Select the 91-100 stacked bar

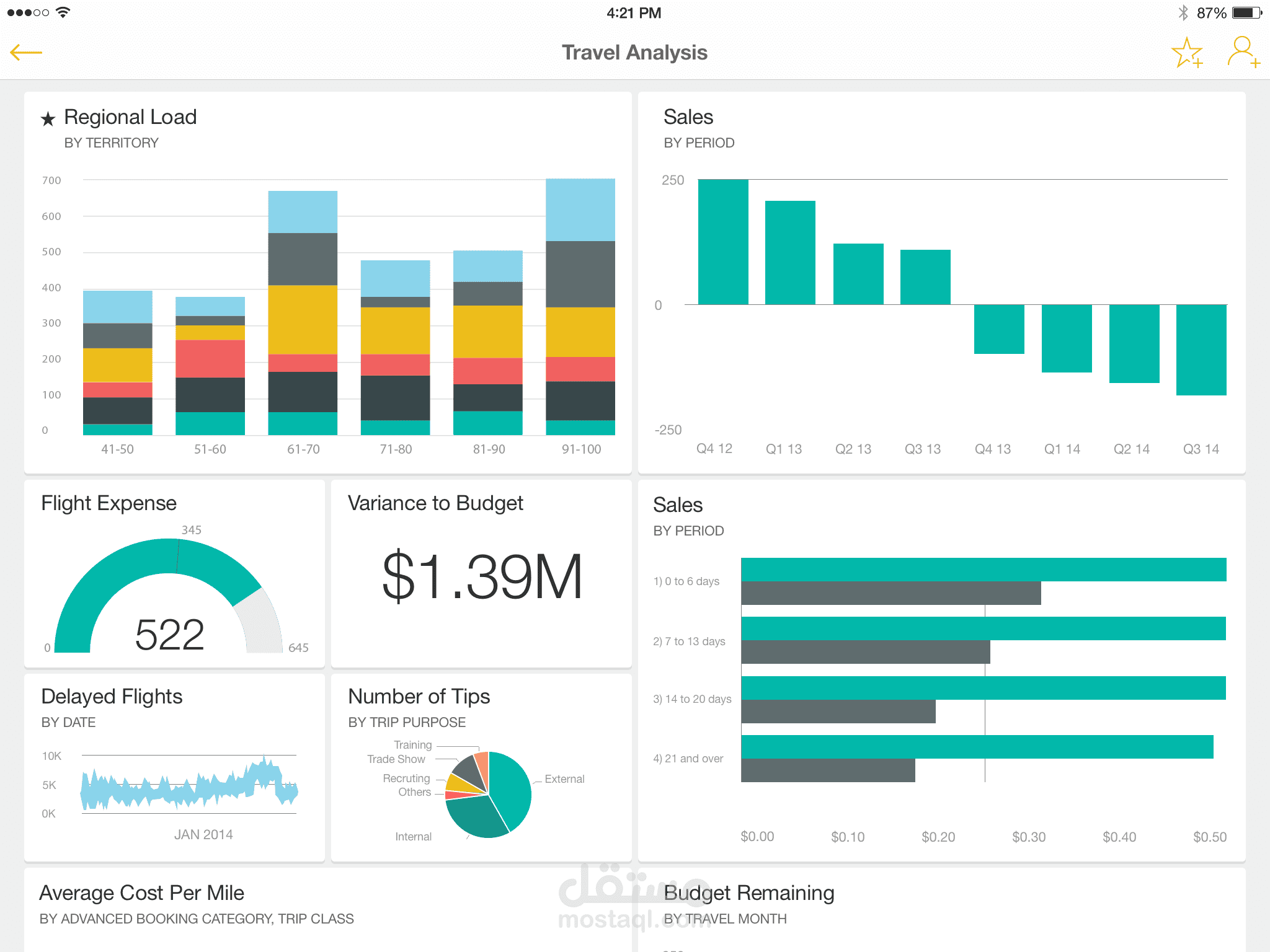point(580,307)
